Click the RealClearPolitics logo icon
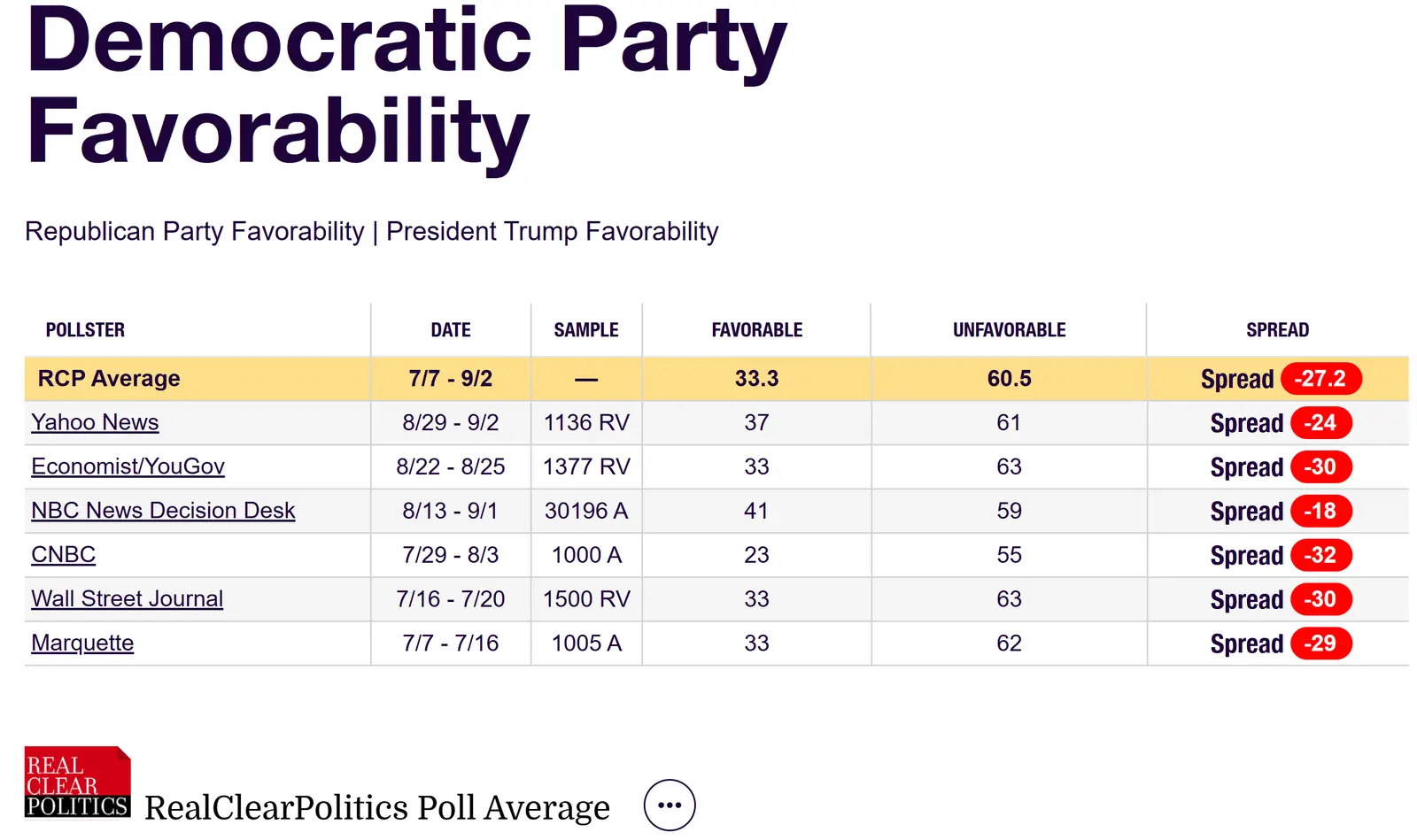 coord(77,782)
